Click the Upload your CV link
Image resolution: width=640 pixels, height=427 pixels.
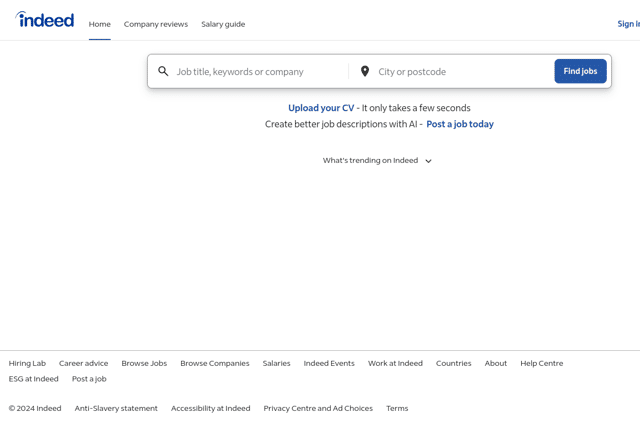coord(321,108)
